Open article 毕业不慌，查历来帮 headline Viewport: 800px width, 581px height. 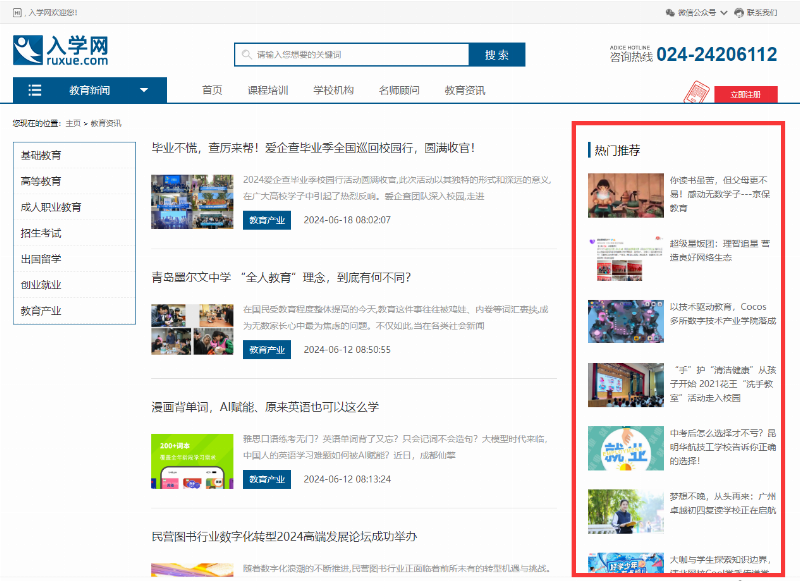coord(313,148)
